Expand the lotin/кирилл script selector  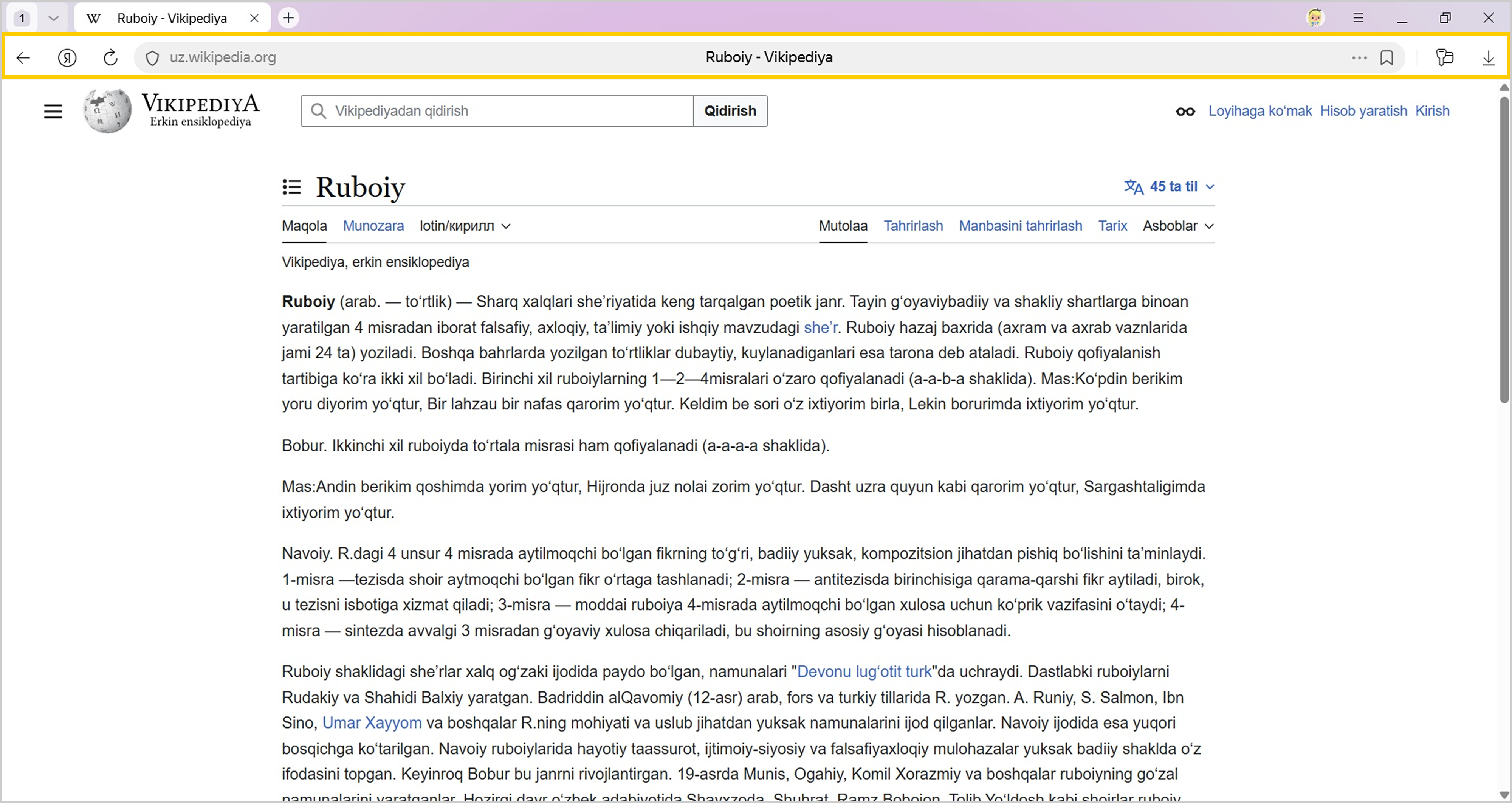coord(465,226)
